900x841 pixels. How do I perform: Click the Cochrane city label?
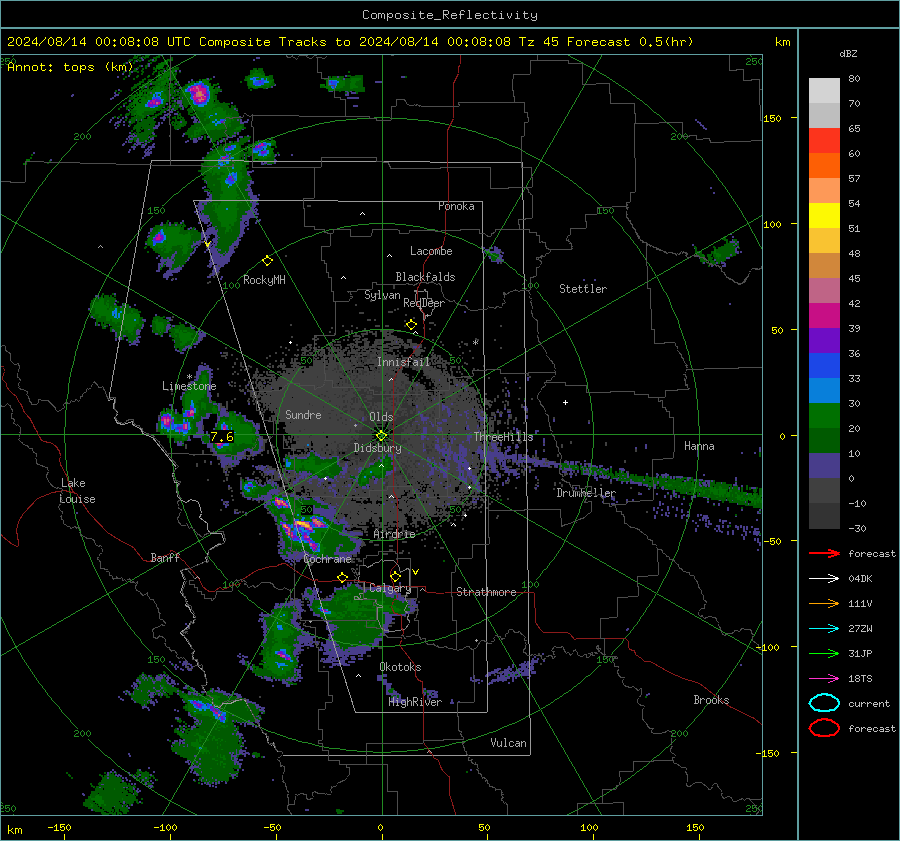(x=327, y=559)
